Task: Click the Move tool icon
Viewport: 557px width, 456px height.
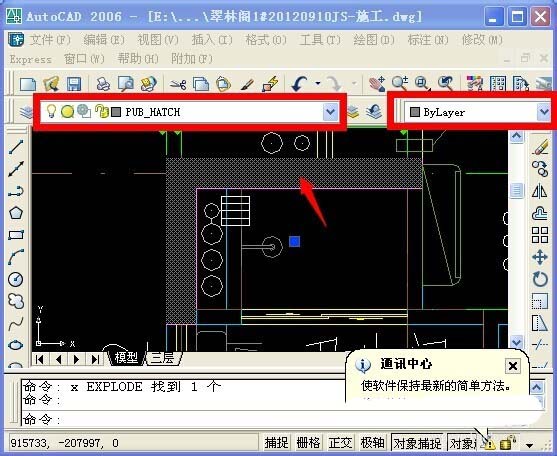Action: click(540, 257)
